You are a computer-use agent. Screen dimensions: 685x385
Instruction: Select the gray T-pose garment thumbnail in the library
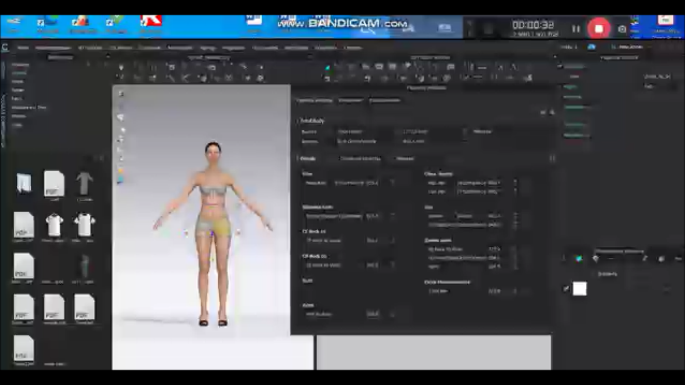[x=84, y=184]
